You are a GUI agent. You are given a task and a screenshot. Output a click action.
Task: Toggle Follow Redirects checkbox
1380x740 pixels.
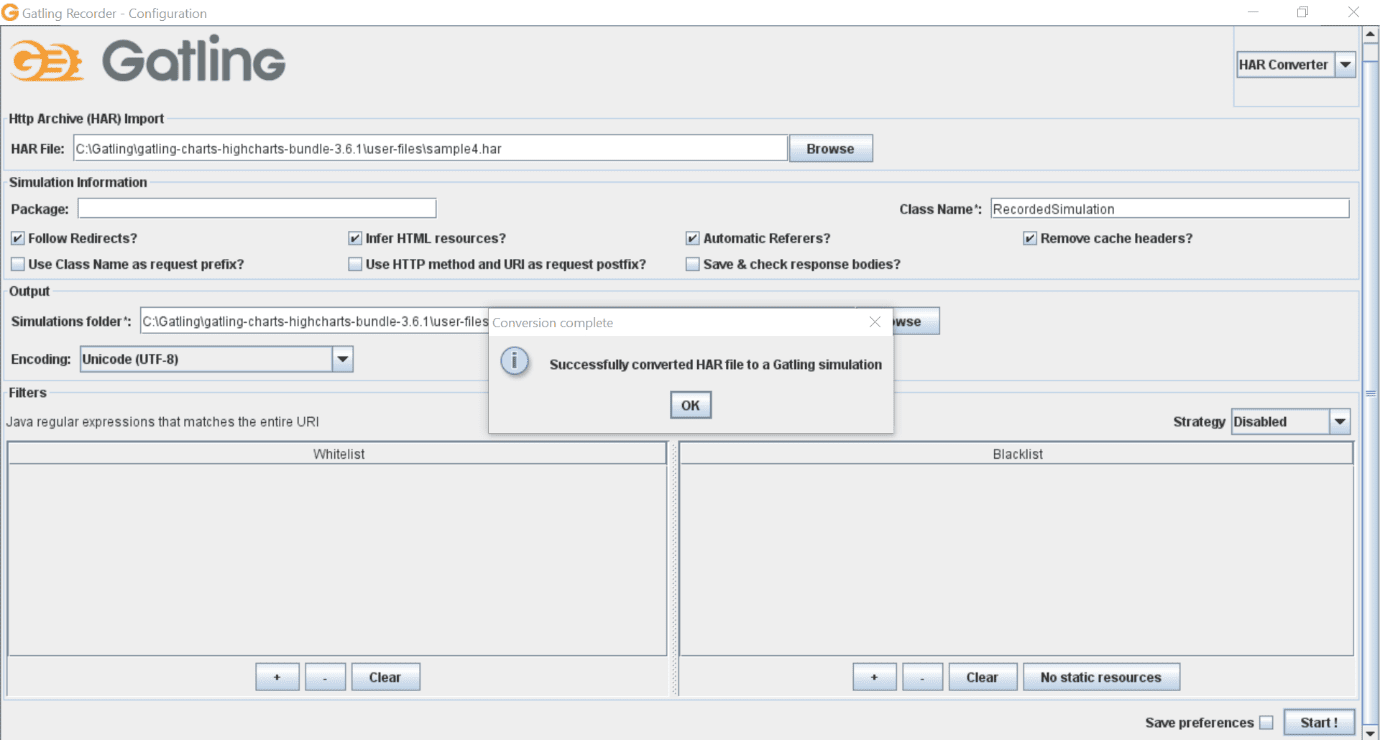pos(18,239)
